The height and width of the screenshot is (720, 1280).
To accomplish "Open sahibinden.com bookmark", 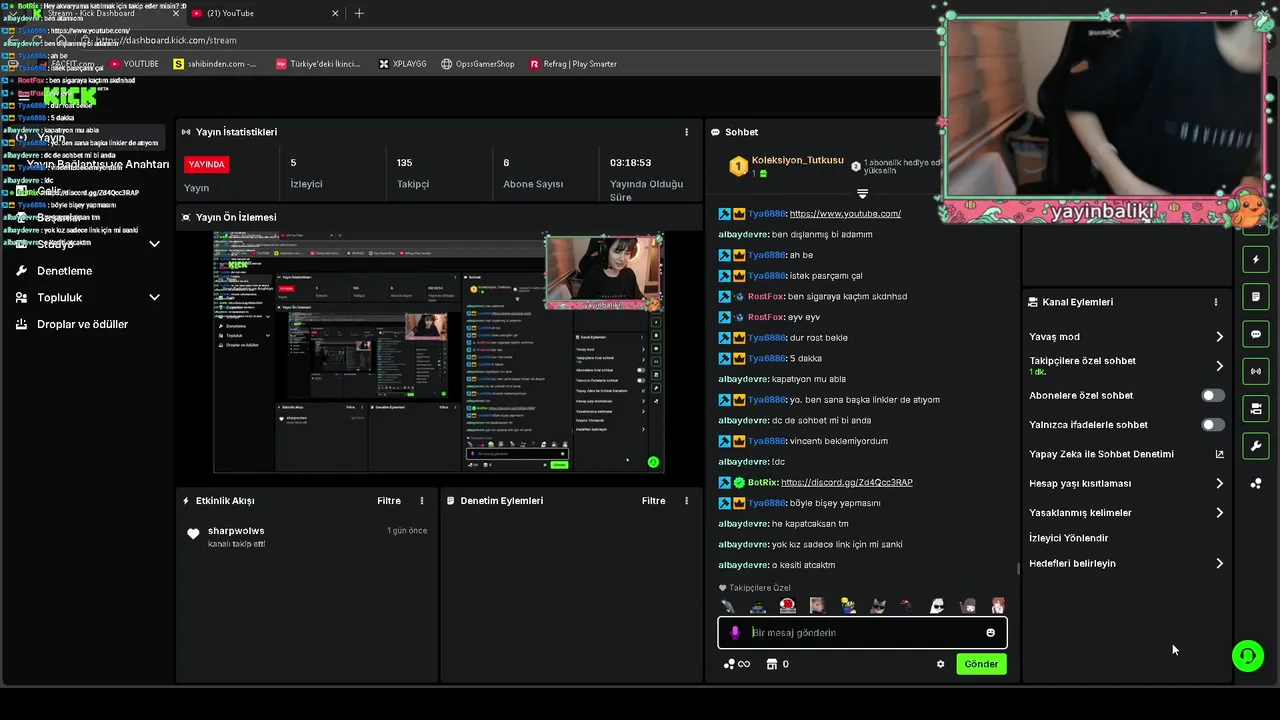I will pyautogui.click(x=215, y=64).
